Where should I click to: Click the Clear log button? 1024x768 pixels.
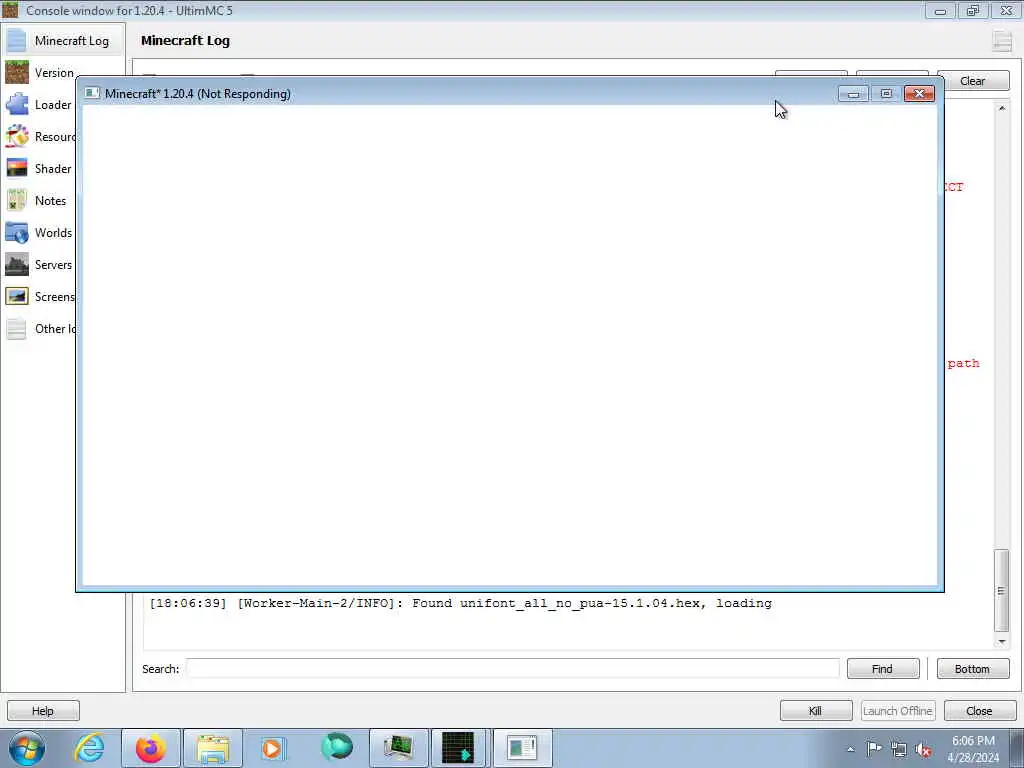click(972, 81)
